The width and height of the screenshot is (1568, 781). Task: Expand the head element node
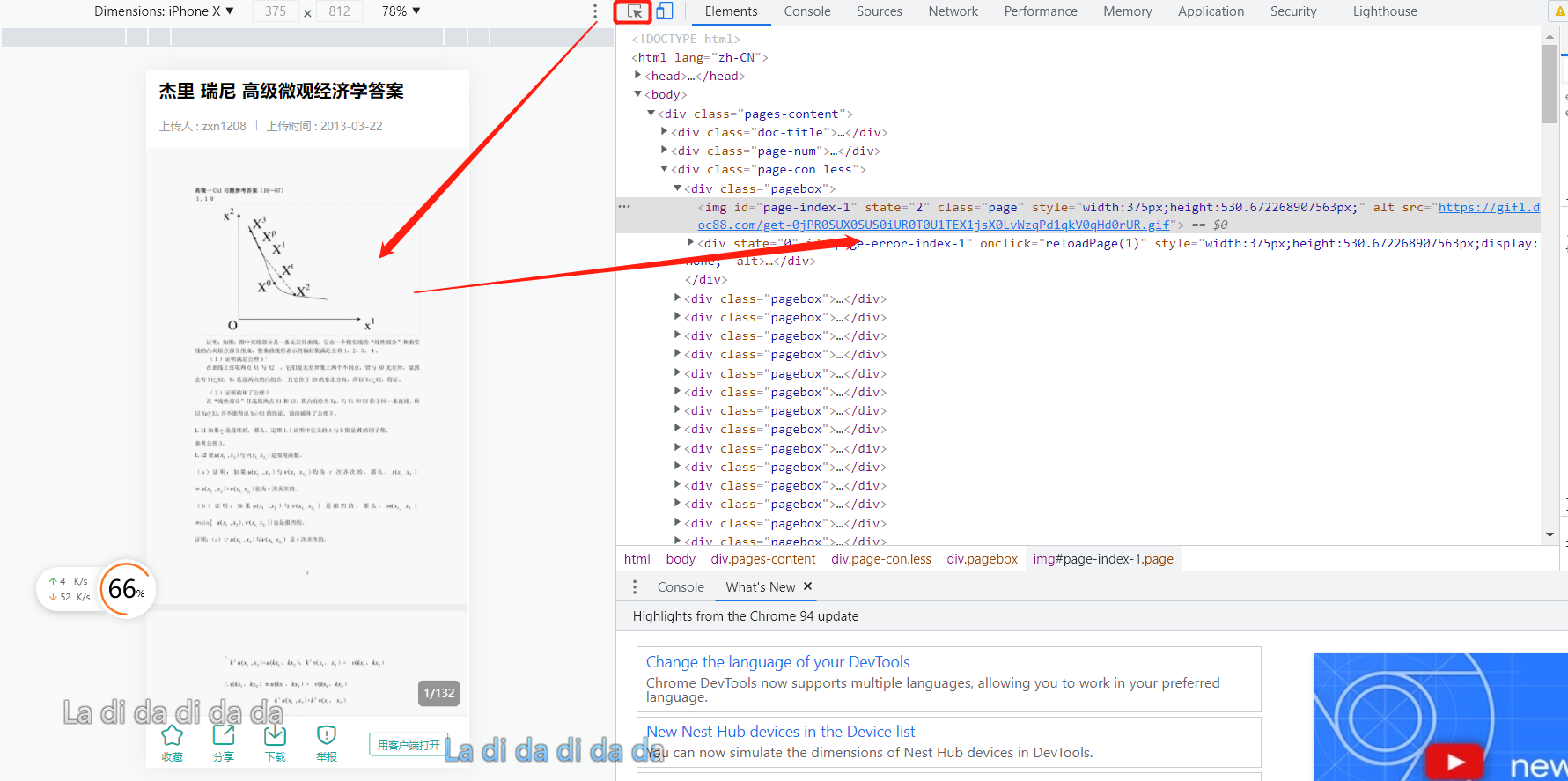pos(638,76)
